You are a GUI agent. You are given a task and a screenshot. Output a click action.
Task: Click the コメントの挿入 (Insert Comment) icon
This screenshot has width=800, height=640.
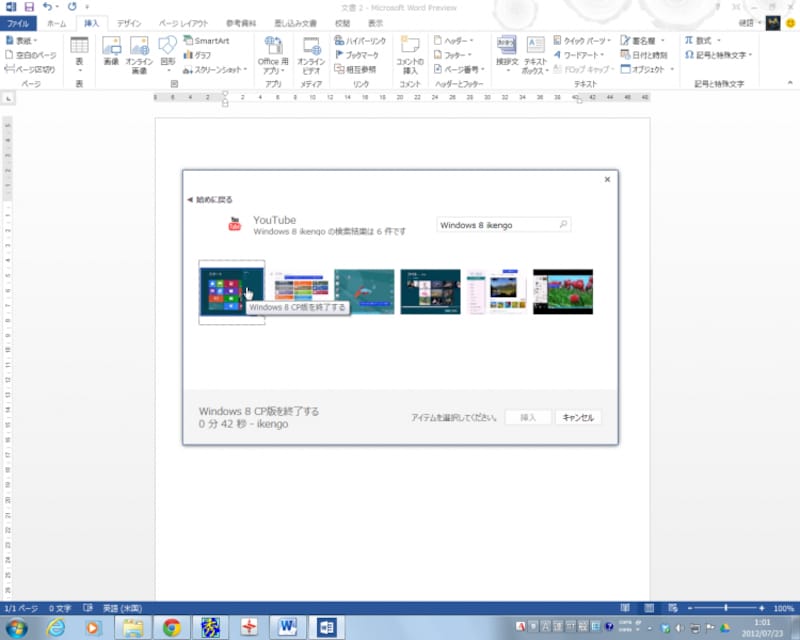[409, 53]
